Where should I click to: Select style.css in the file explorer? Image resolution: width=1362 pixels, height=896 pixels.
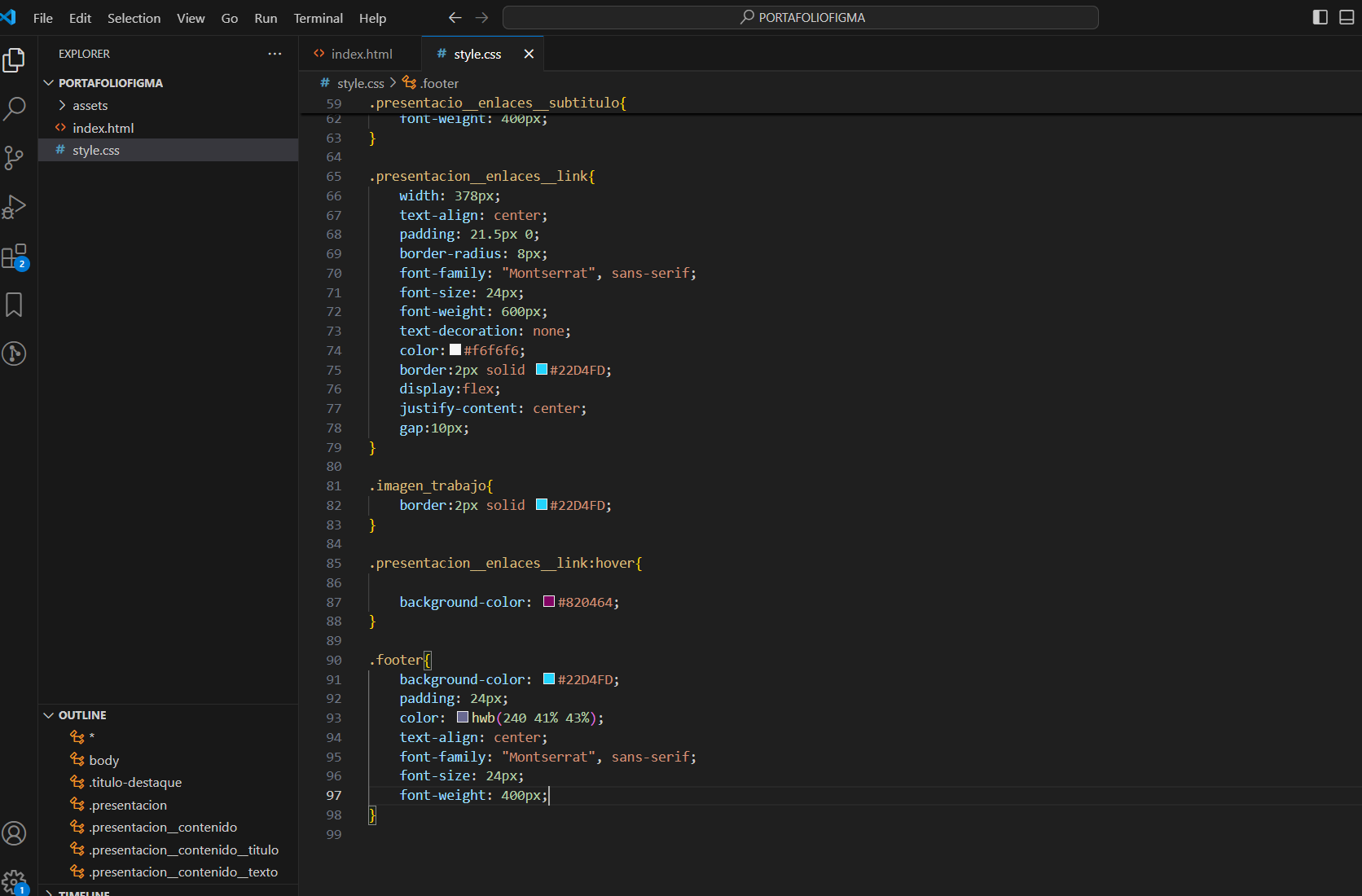click(x=169, y=150)
